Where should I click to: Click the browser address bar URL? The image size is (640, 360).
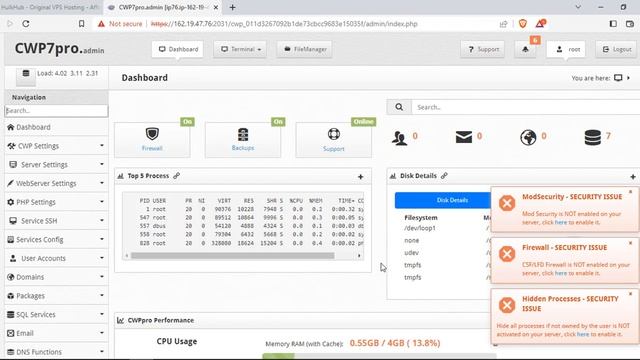click(284, 24)
